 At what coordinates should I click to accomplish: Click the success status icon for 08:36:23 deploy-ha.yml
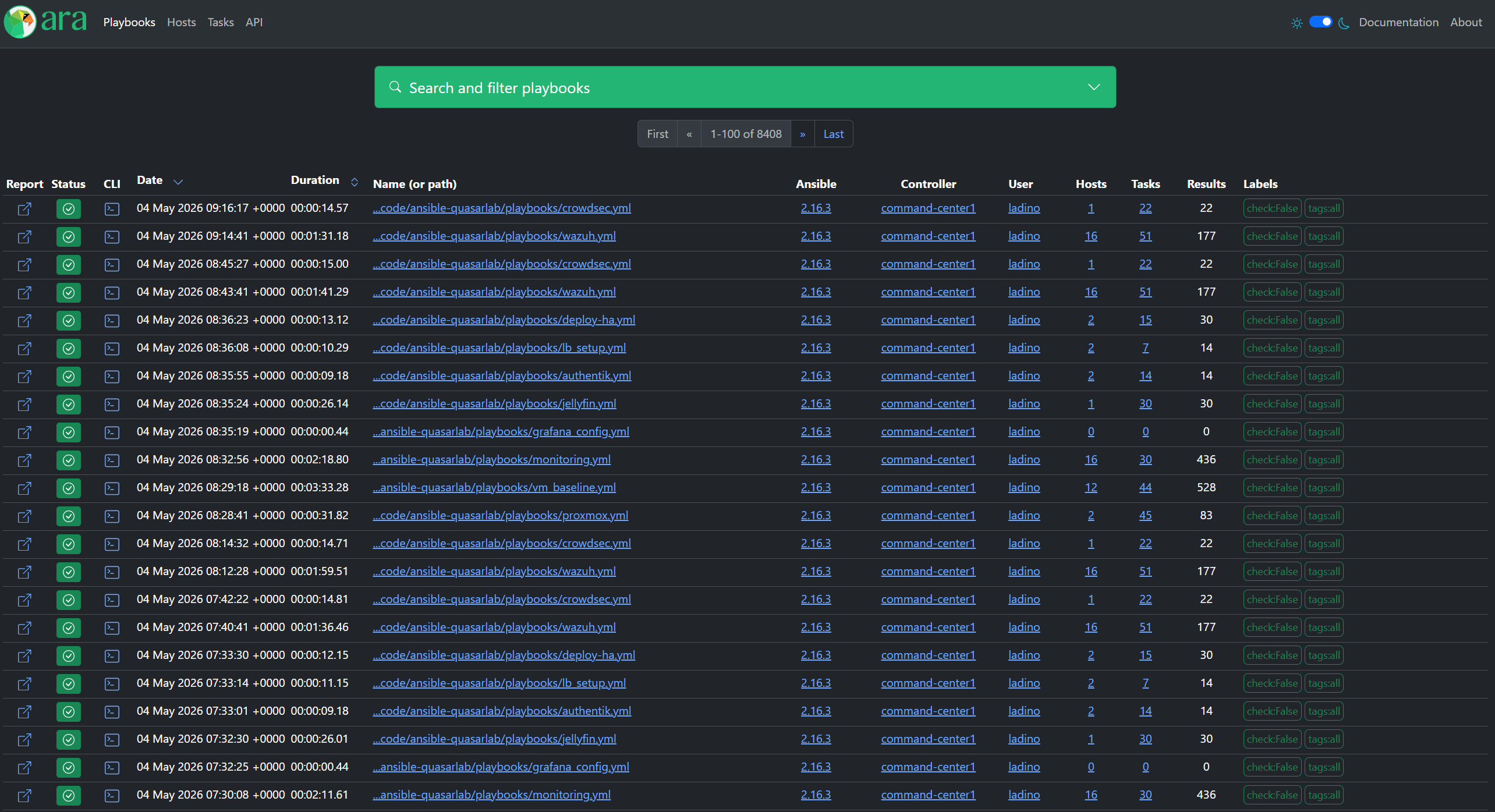(69, 320)
